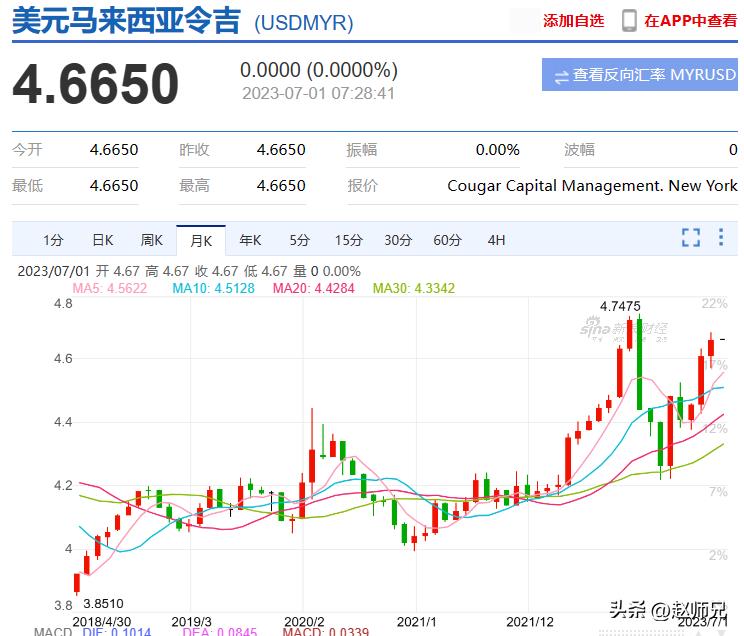
Task: Show the 5分 interval chart
Action: click(300, 240)
